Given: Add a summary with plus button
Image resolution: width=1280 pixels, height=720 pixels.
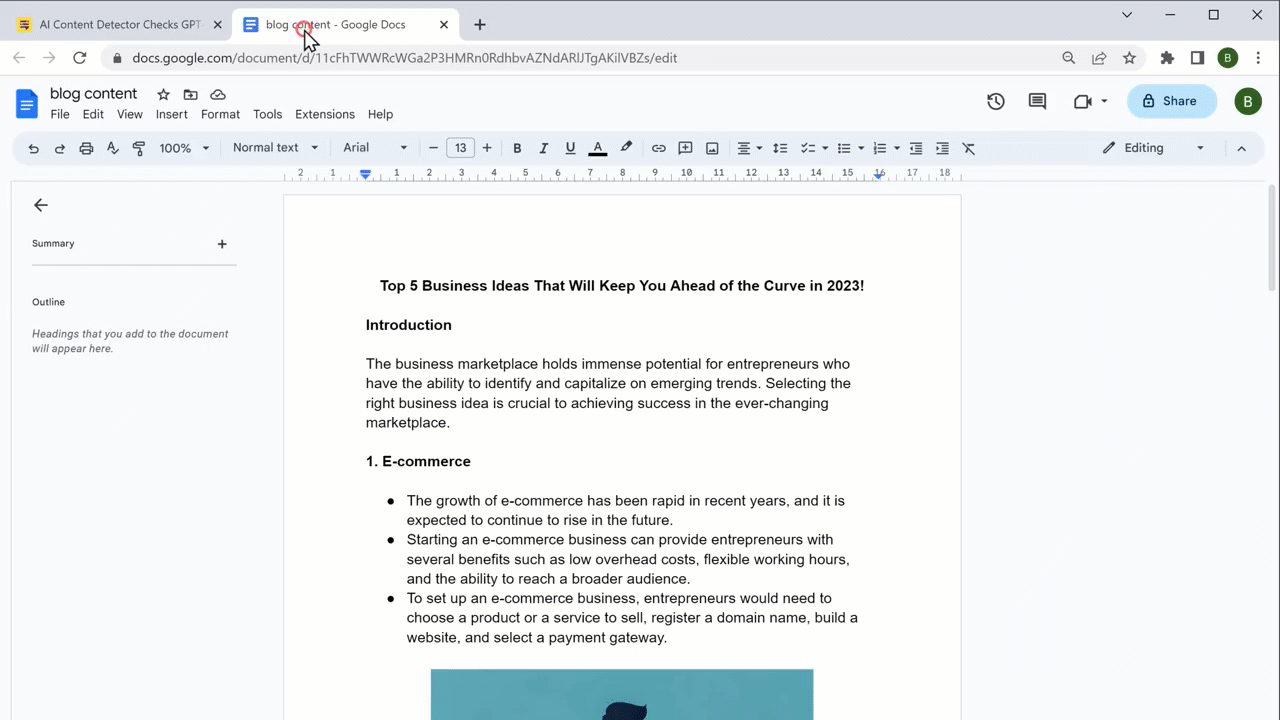Looking at the screenshot, I should pos(222,244).
